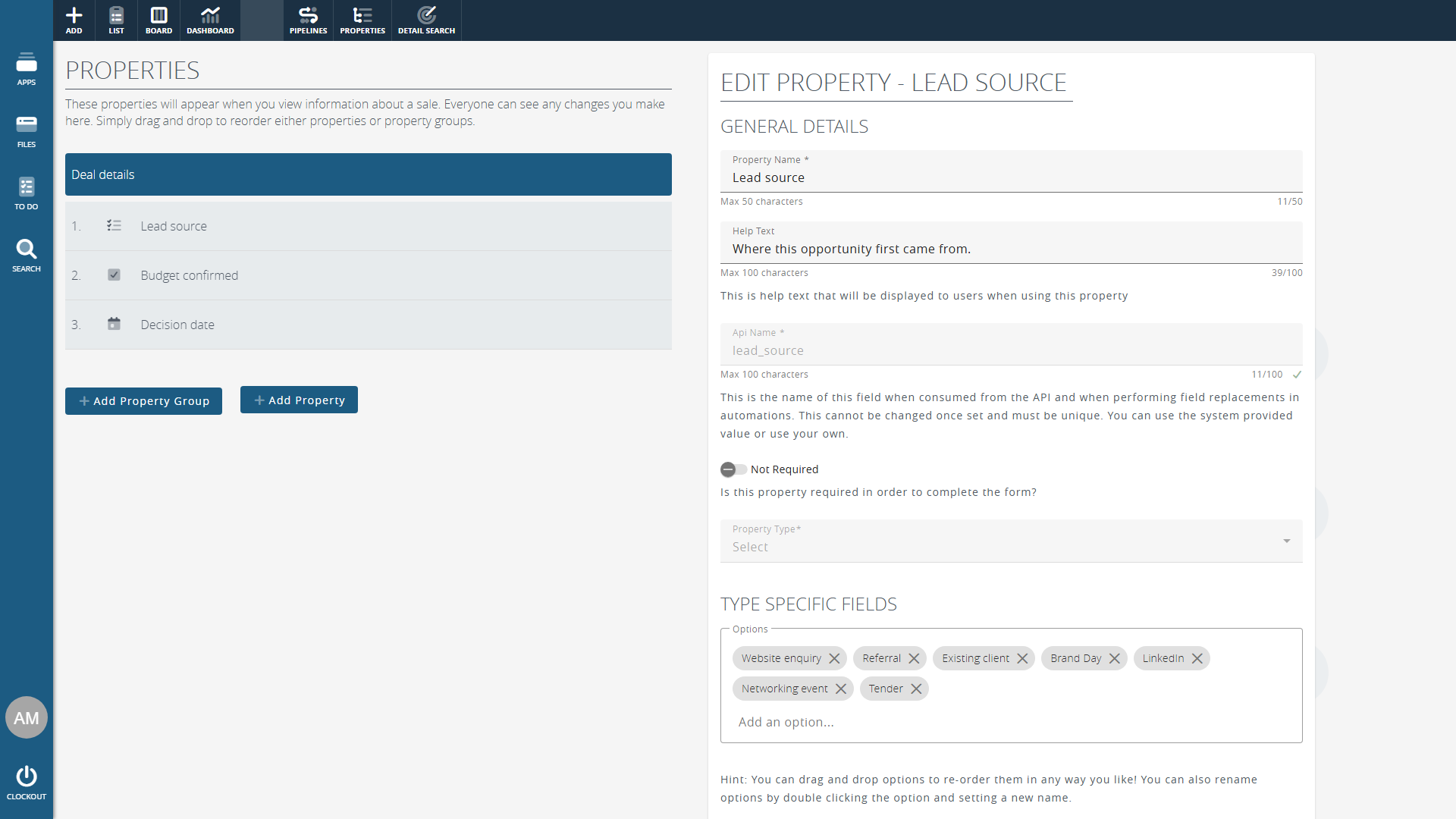Focus the Add an option input

pyautogui.click(x=1012, y=722)
